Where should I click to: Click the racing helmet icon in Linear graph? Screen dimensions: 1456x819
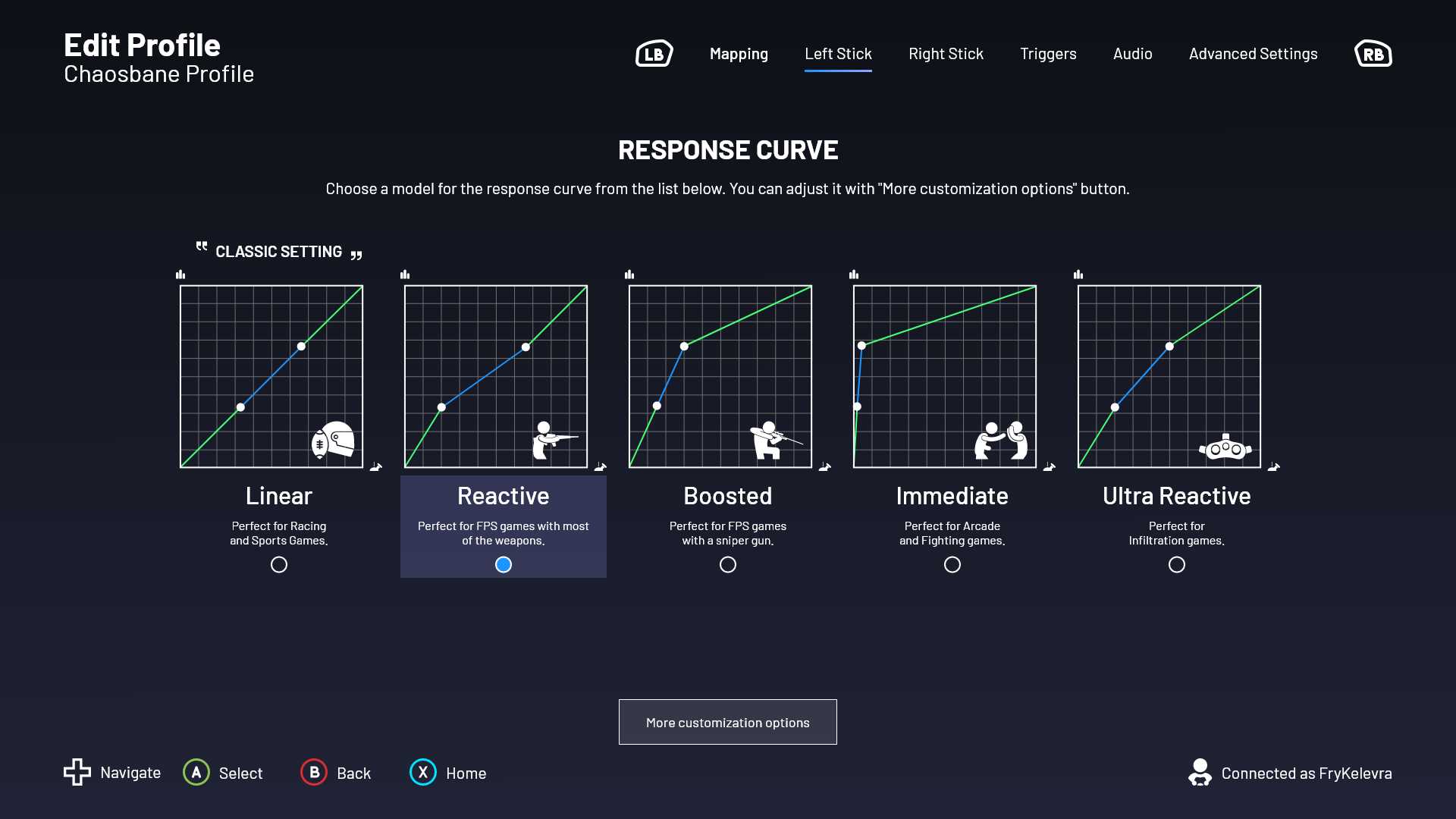point(333,440)
